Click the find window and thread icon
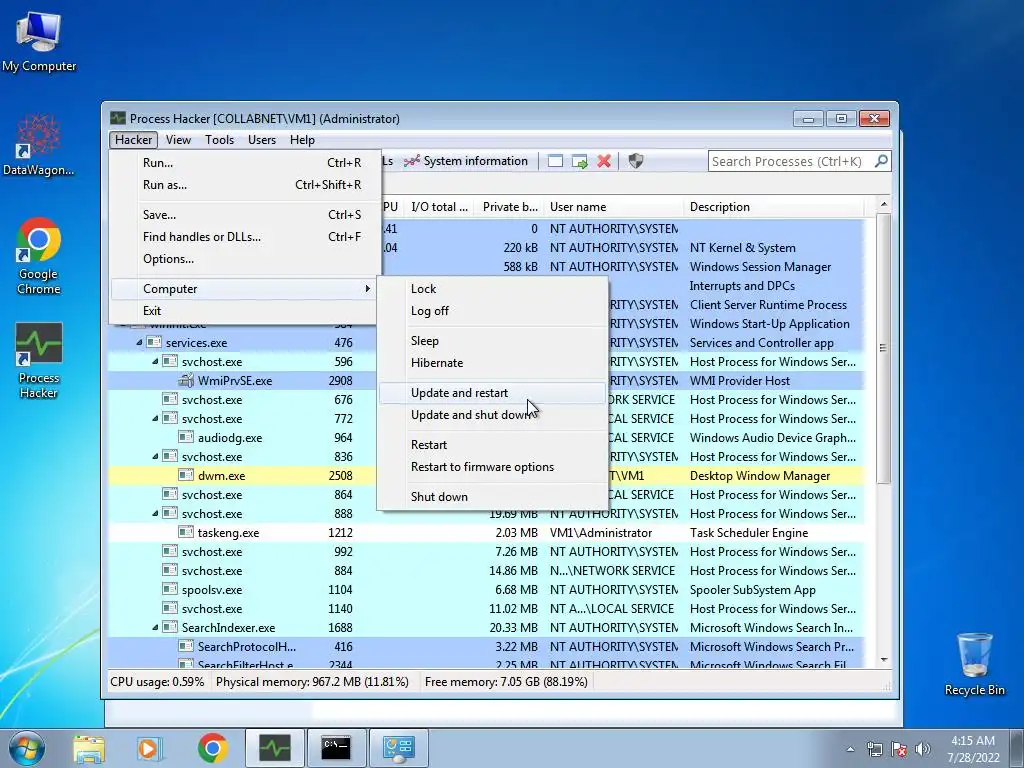 [x=579, y=161]
